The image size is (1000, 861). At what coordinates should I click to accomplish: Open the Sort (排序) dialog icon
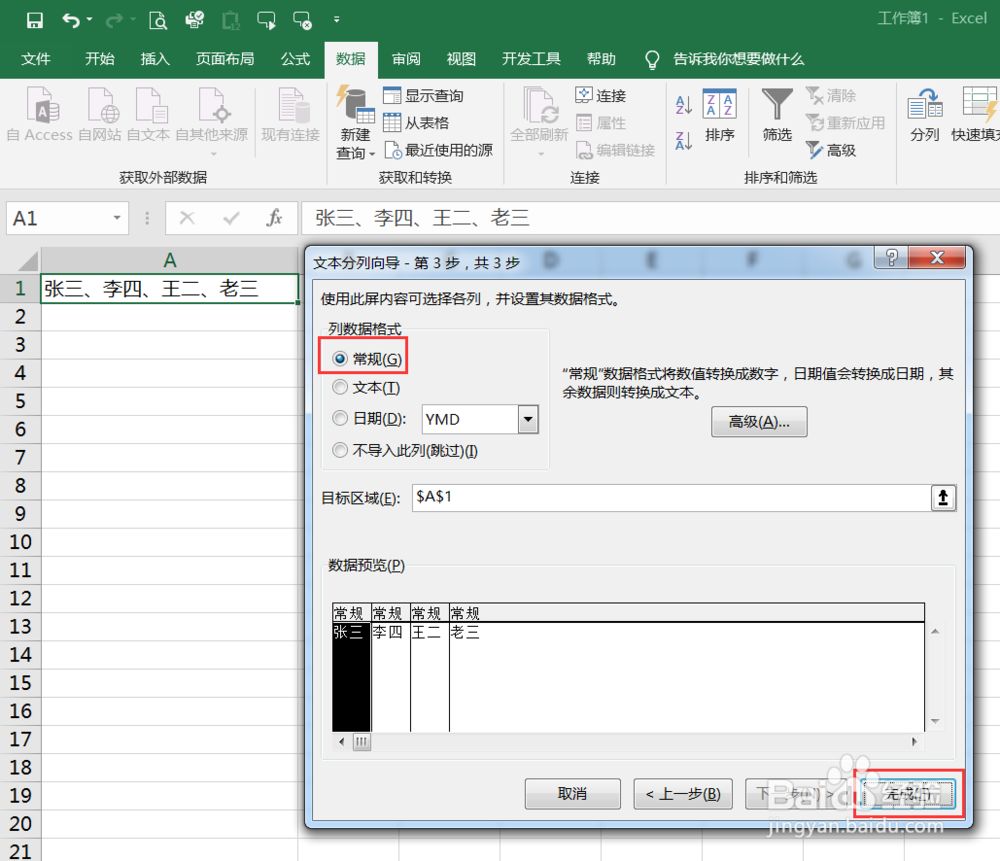[x=719, y=106]
